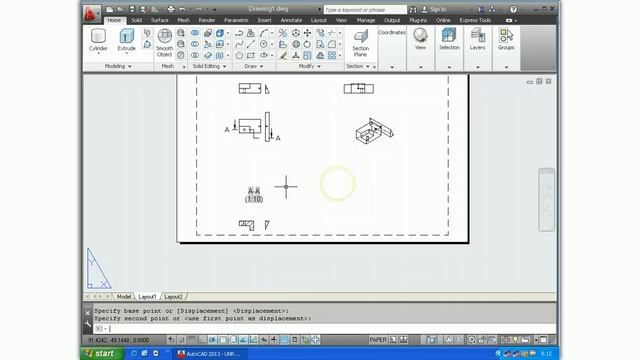Open the Help question mark icon
Viewport: 640px width, 360px height.
tap(513, 9)
